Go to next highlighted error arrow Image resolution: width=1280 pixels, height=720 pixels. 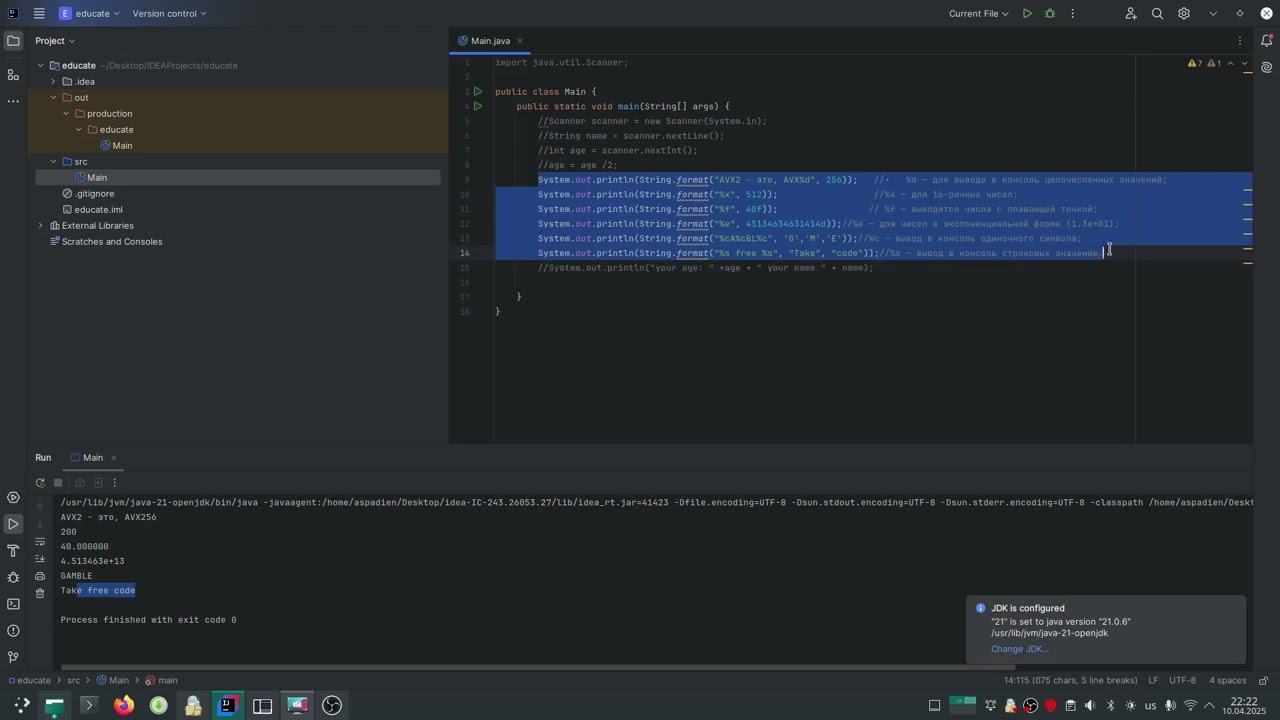[x=1244, y=63]
